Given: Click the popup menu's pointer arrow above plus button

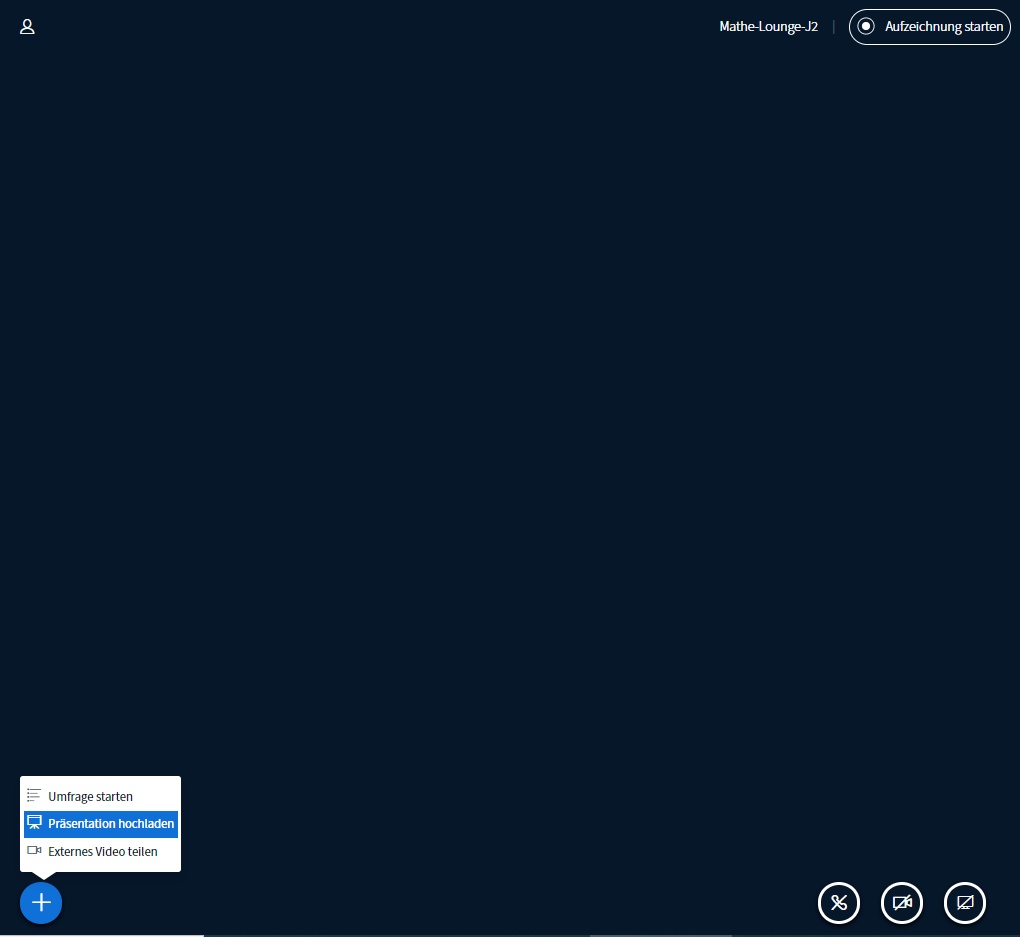Looking at the screenshot, I should click(x=41, y=876).
